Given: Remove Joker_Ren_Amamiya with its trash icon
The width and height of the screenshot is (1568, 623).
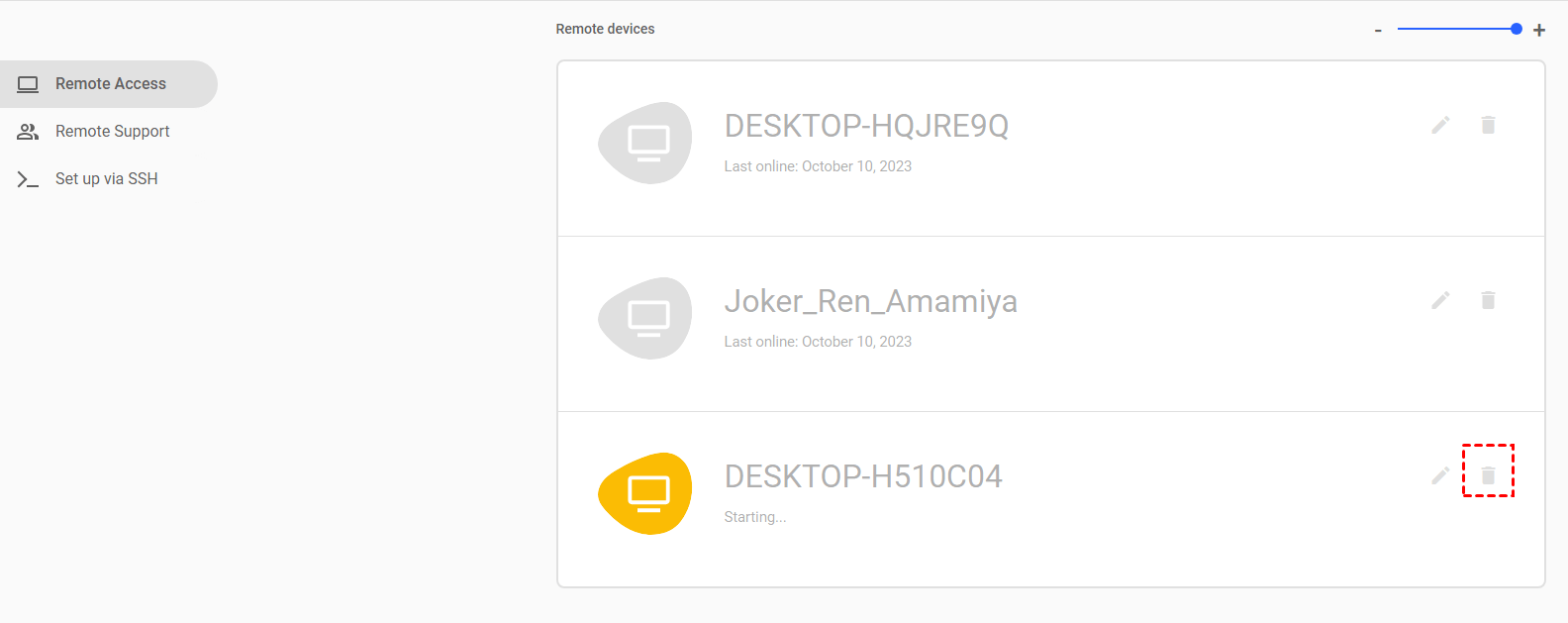Looking at the screenshot, I should [1488, 300].
